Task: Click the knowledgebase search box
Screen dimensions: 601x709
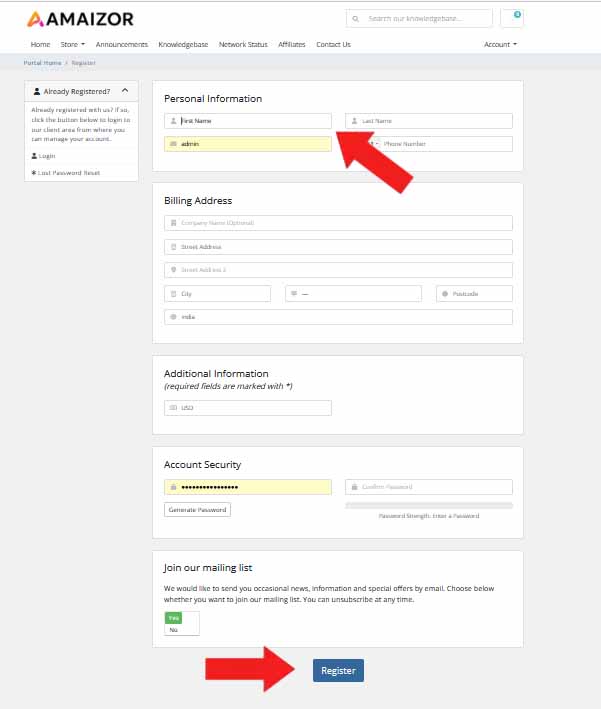Action: click(x=419, y=19)
